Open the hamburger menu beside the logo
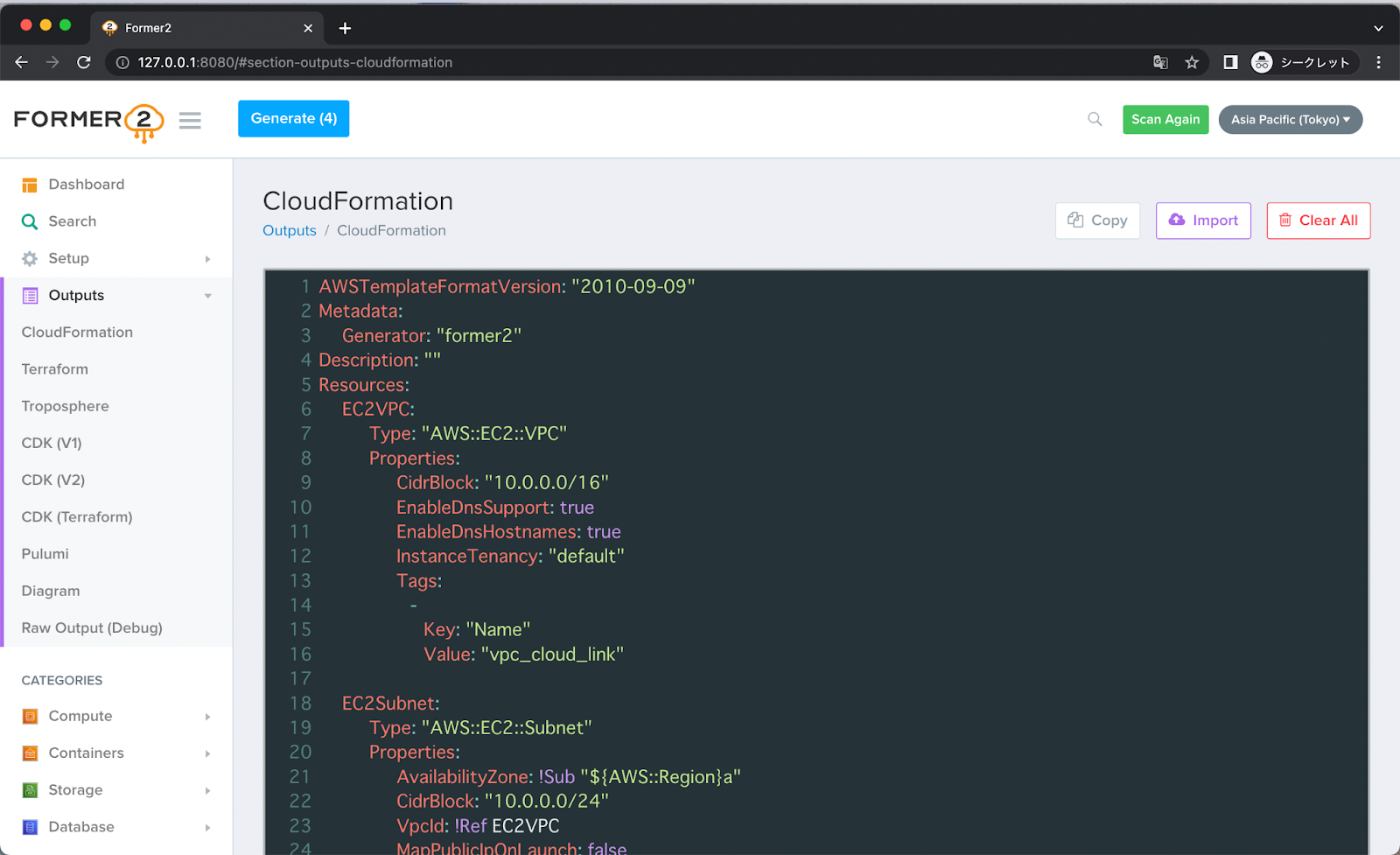This screenshot has height=855, width=1400. (190, 120)
